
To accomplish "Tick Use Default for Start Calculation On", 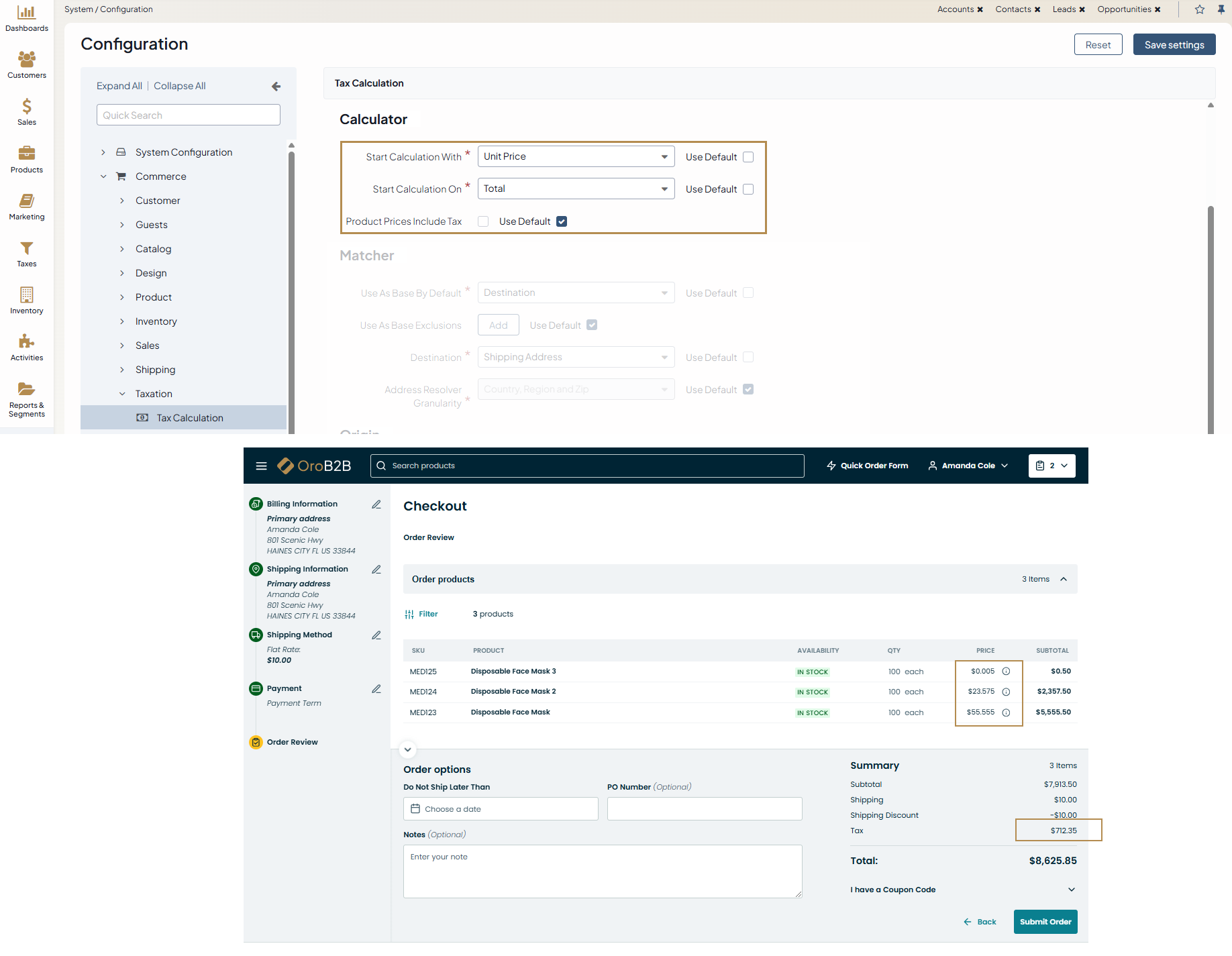I will (748, 189).
